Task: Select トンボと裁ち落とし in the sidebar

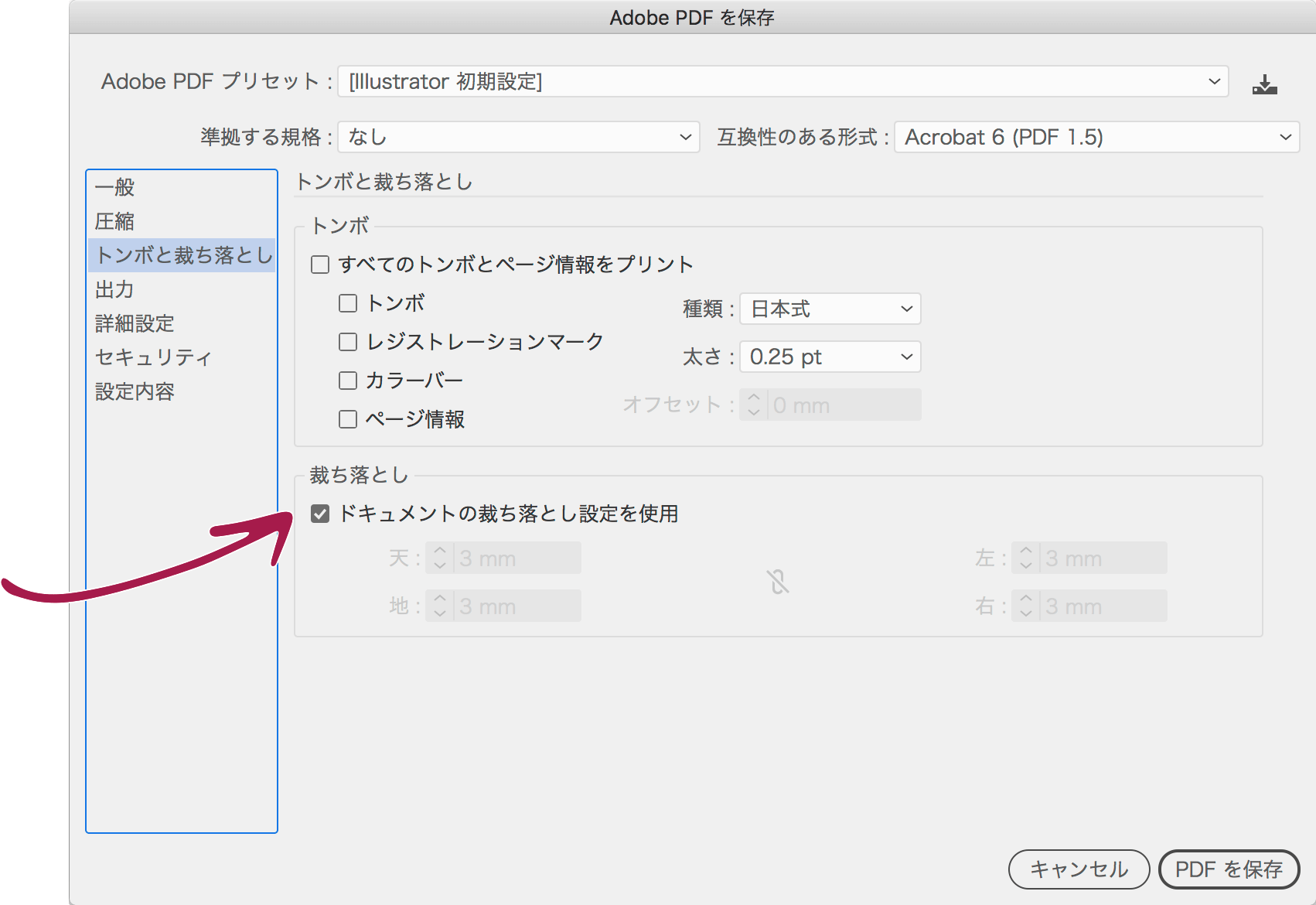Action: pos(182,255)
